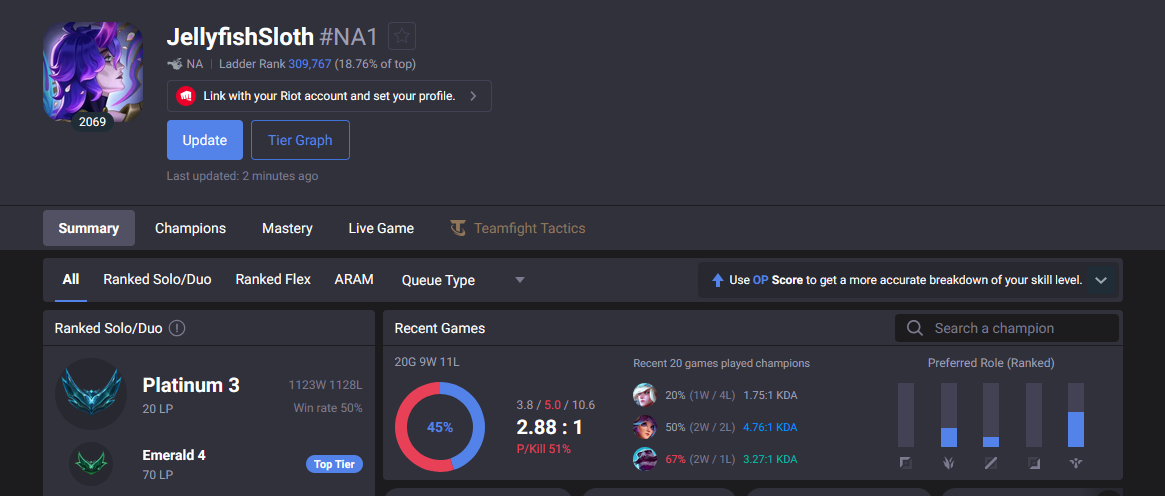Click the 20% win rate champion icon
Screen dimensions: 1165x496
tap(645, 395)
